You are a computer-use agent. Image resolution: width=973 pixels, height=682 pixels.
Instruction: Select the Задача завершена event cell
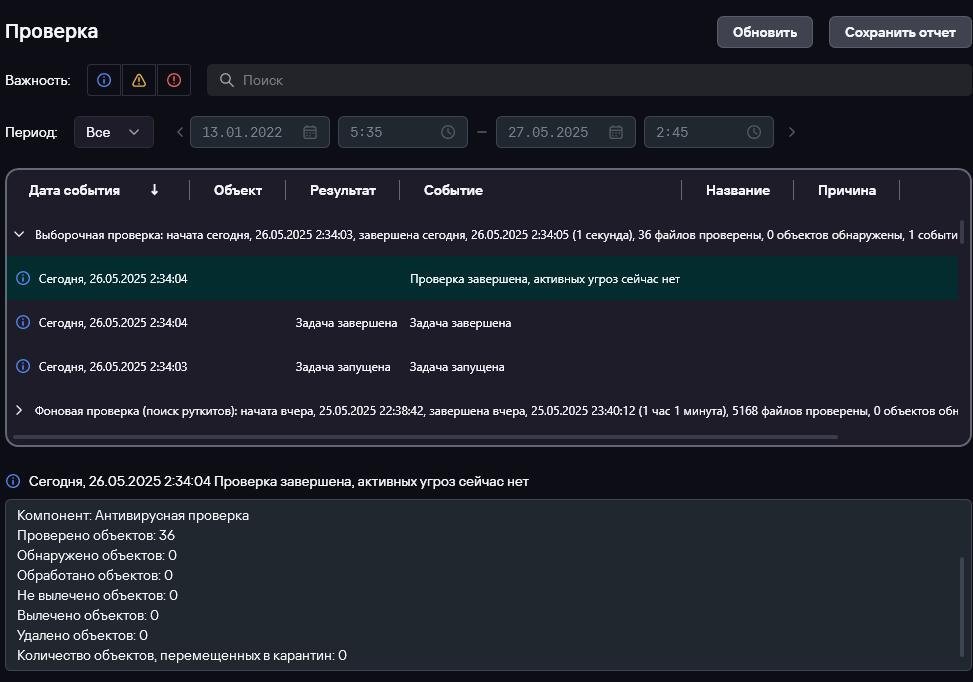460,323
